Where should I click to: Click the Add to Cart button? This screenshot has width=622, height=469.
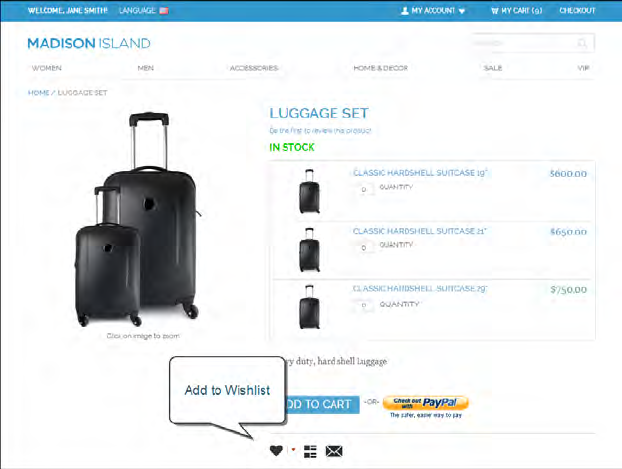pos(319,404)
